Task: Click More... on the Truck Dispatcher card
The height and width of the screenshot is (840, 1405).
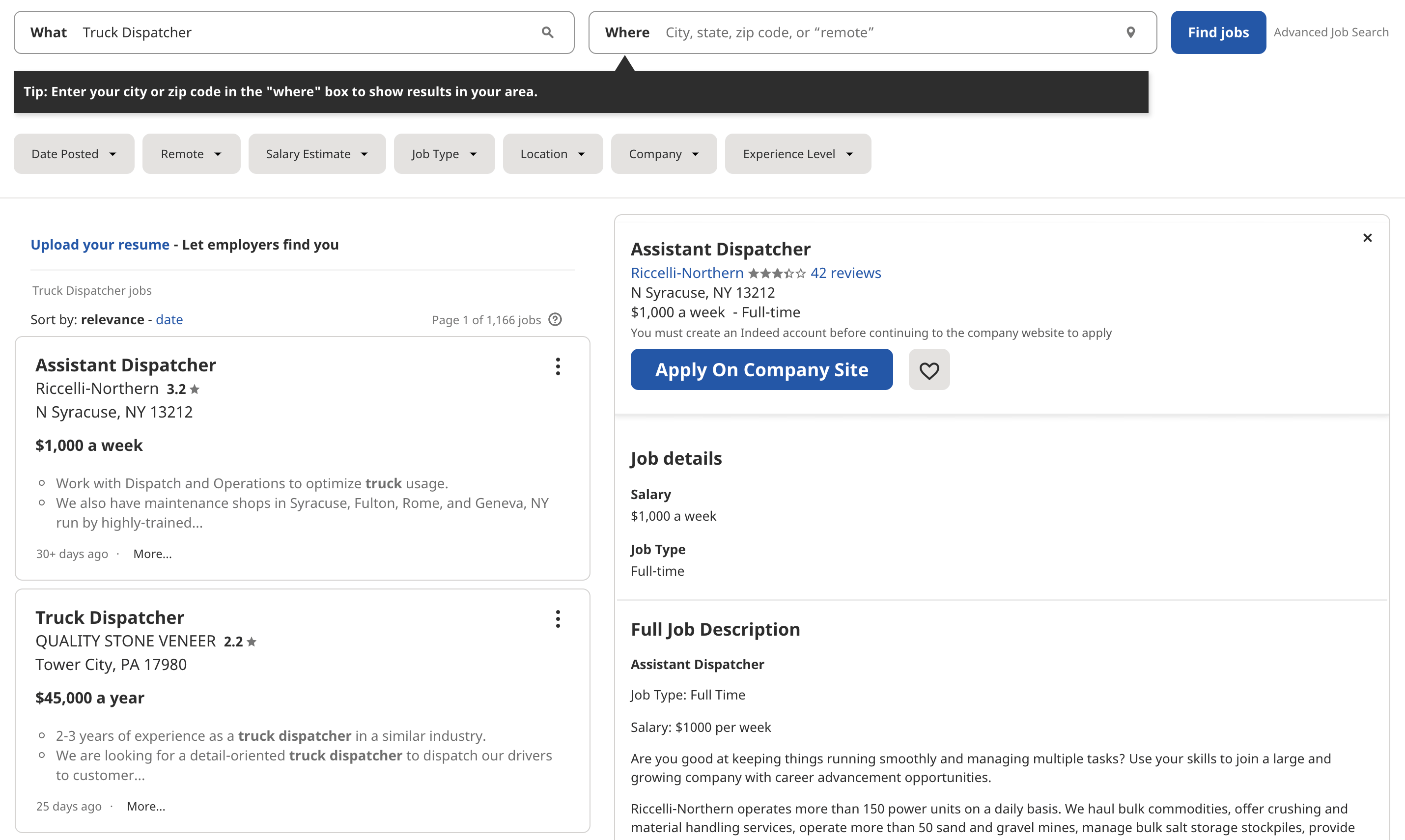Action: click(146, 807)
